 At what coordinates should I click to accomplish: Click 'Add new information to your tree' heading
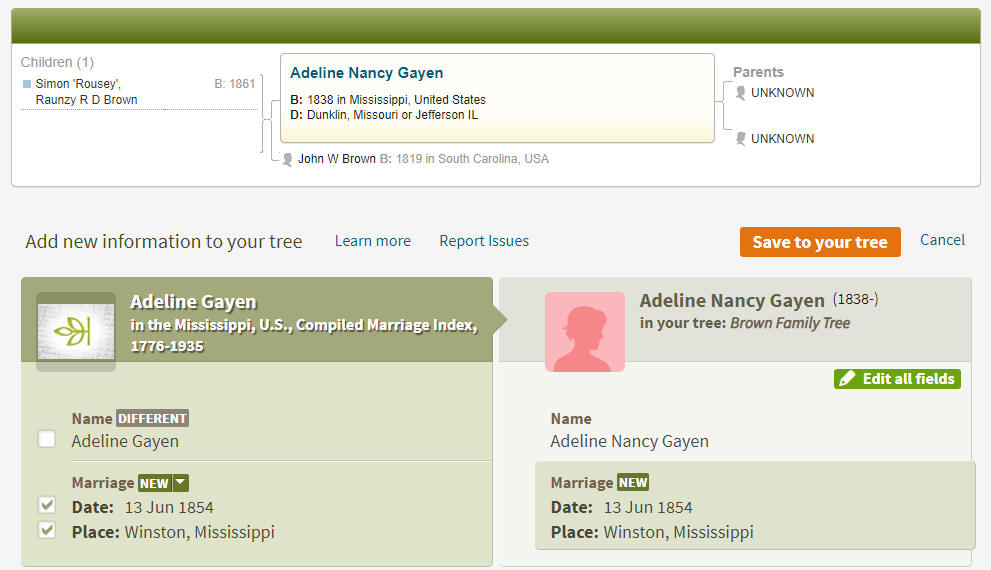(x=164, y=241)
